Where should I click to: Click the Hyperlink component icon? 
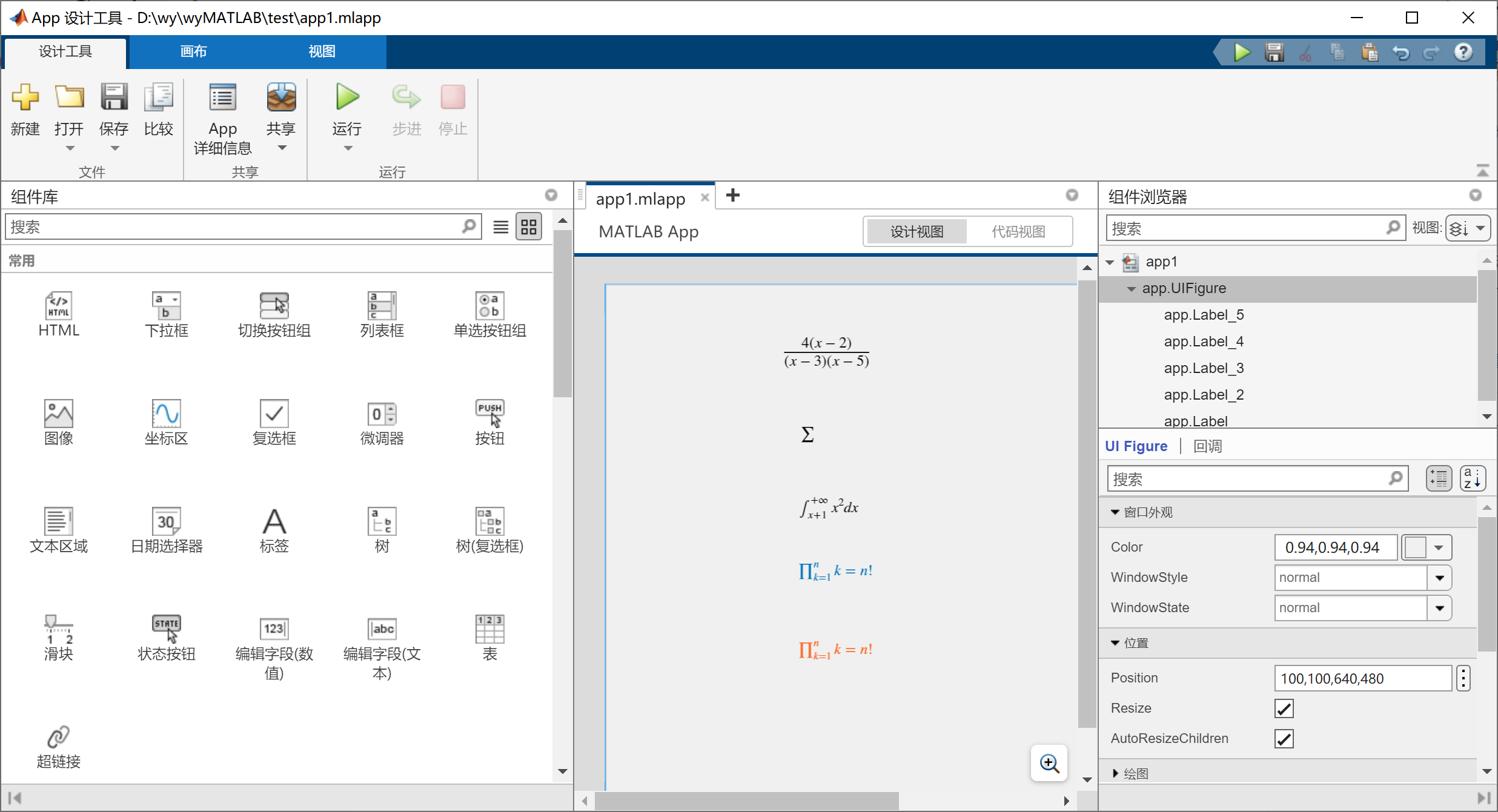click(x=58, y=738)
